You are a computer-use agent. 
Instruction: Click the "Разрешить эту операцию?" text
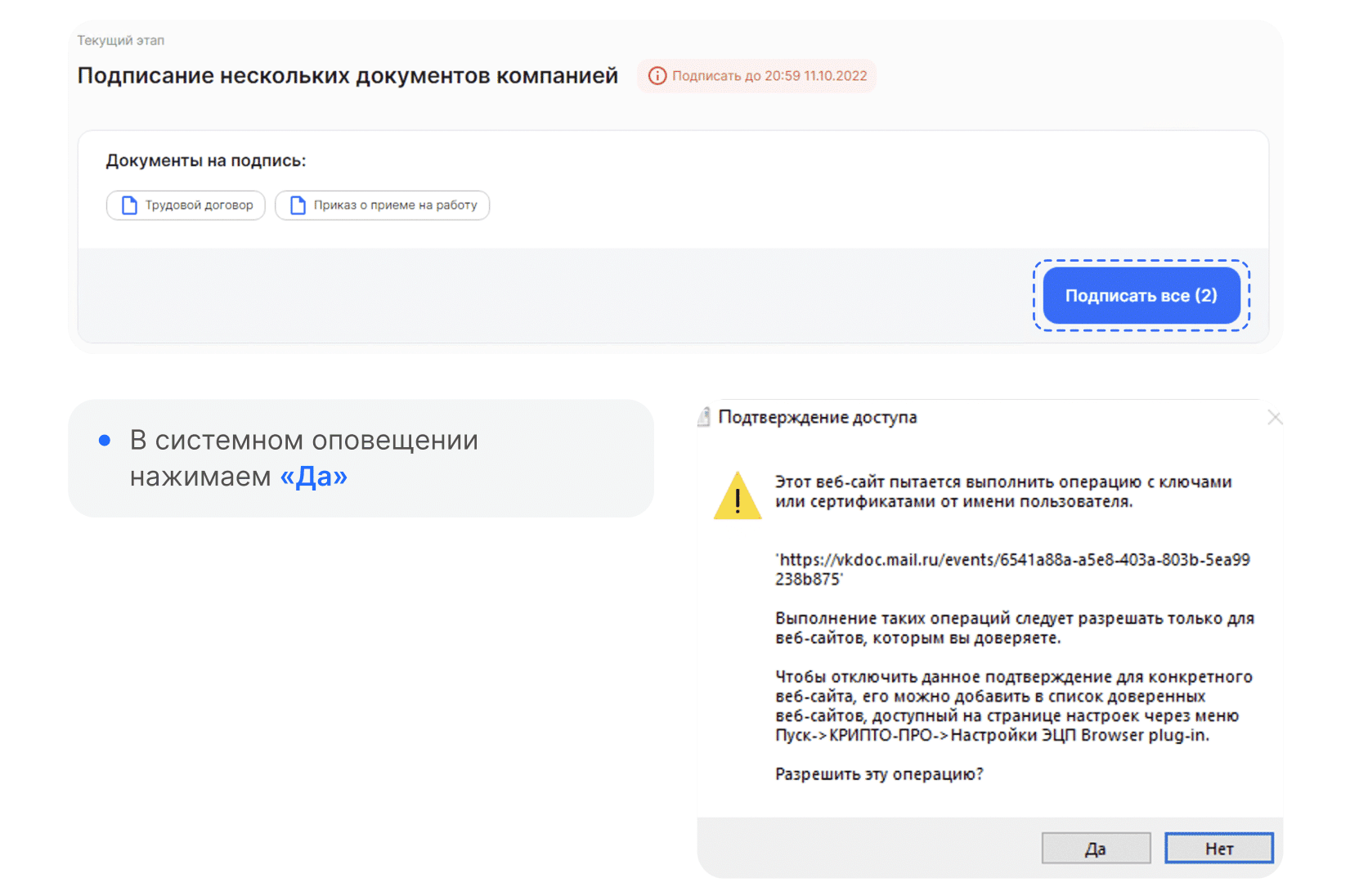pyautogui.click(x=879, y=773)
